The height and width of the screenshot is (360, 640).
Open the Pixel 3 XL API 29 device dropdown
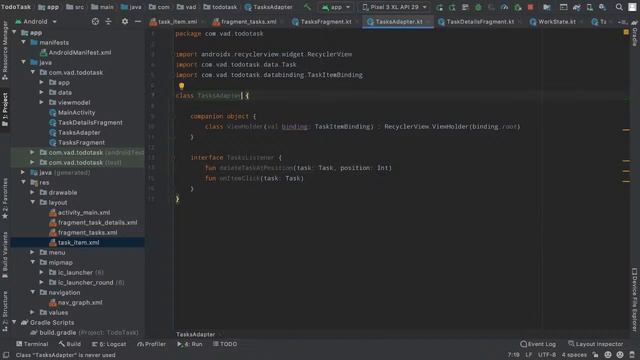(394, 7)
